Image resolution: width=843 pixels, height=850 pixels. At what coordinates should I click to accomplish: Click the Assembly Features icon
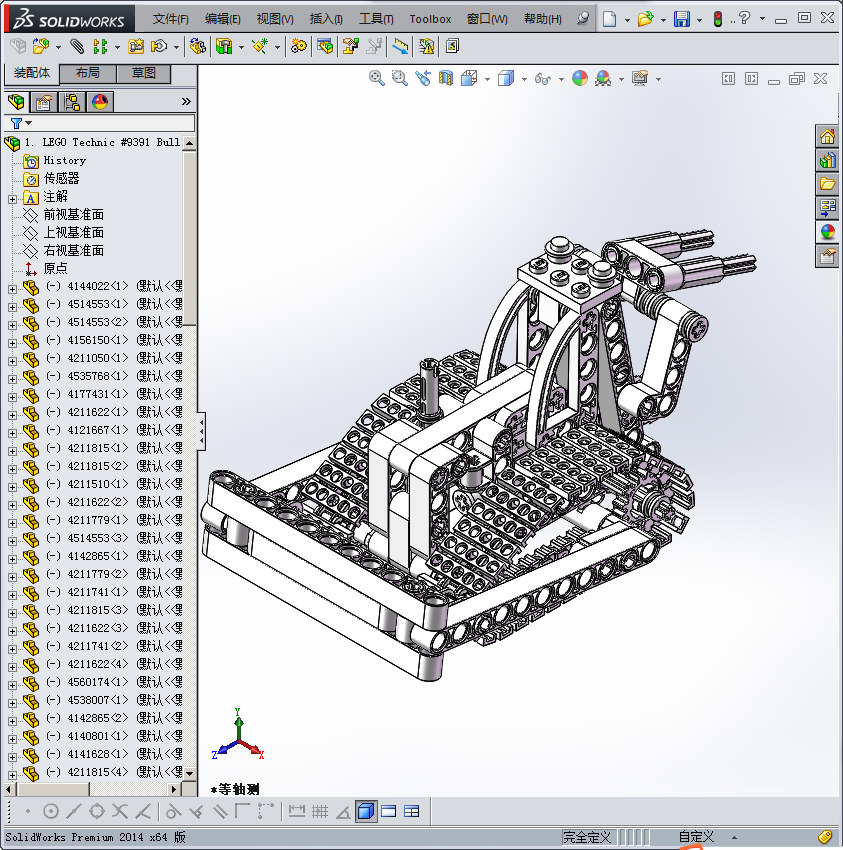224,47
